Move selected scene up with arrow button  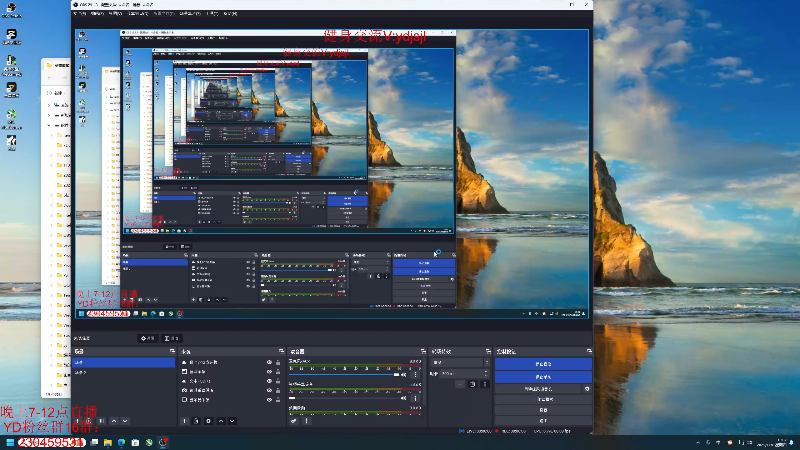(x=114, y=421)
